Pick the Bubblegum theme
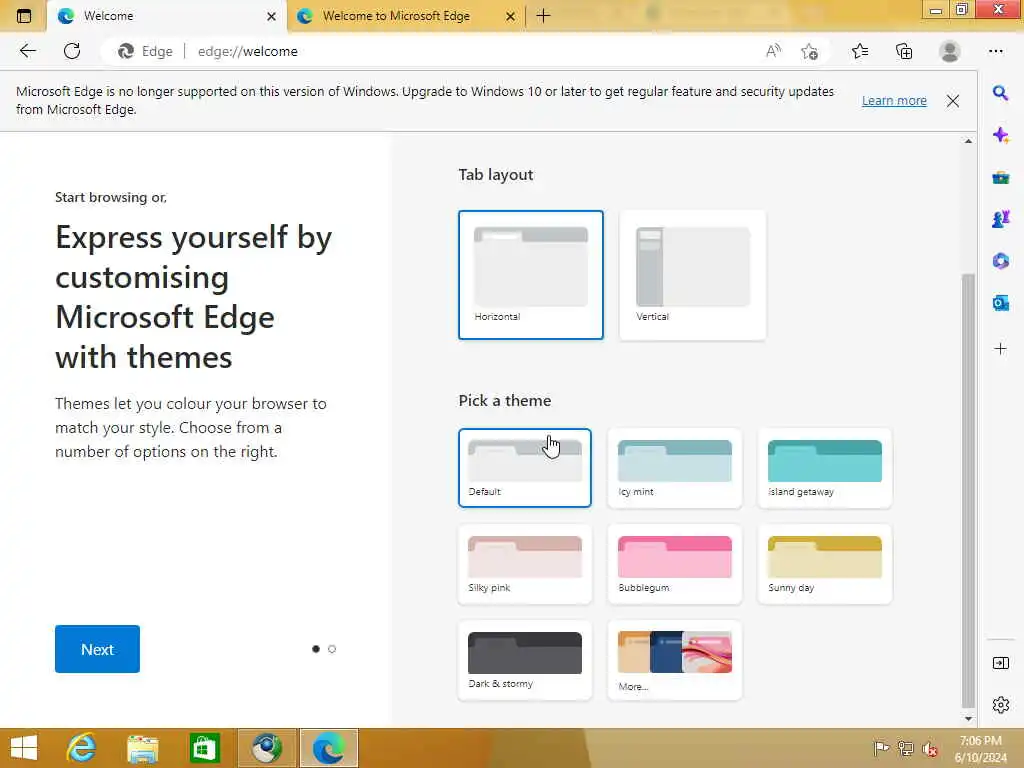 click(675, 564)
